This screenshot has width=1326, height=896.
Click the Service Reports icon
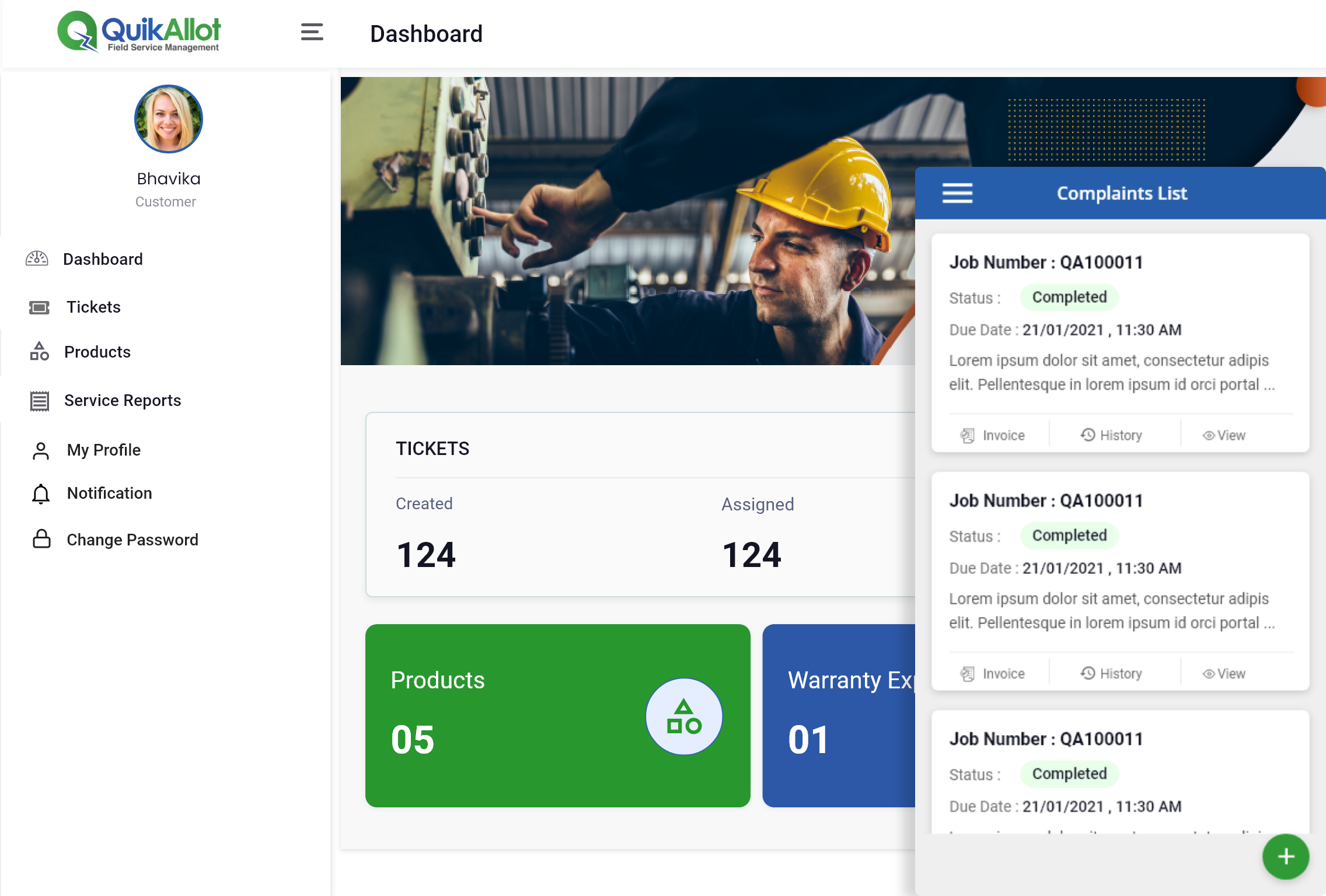point(39,401)
